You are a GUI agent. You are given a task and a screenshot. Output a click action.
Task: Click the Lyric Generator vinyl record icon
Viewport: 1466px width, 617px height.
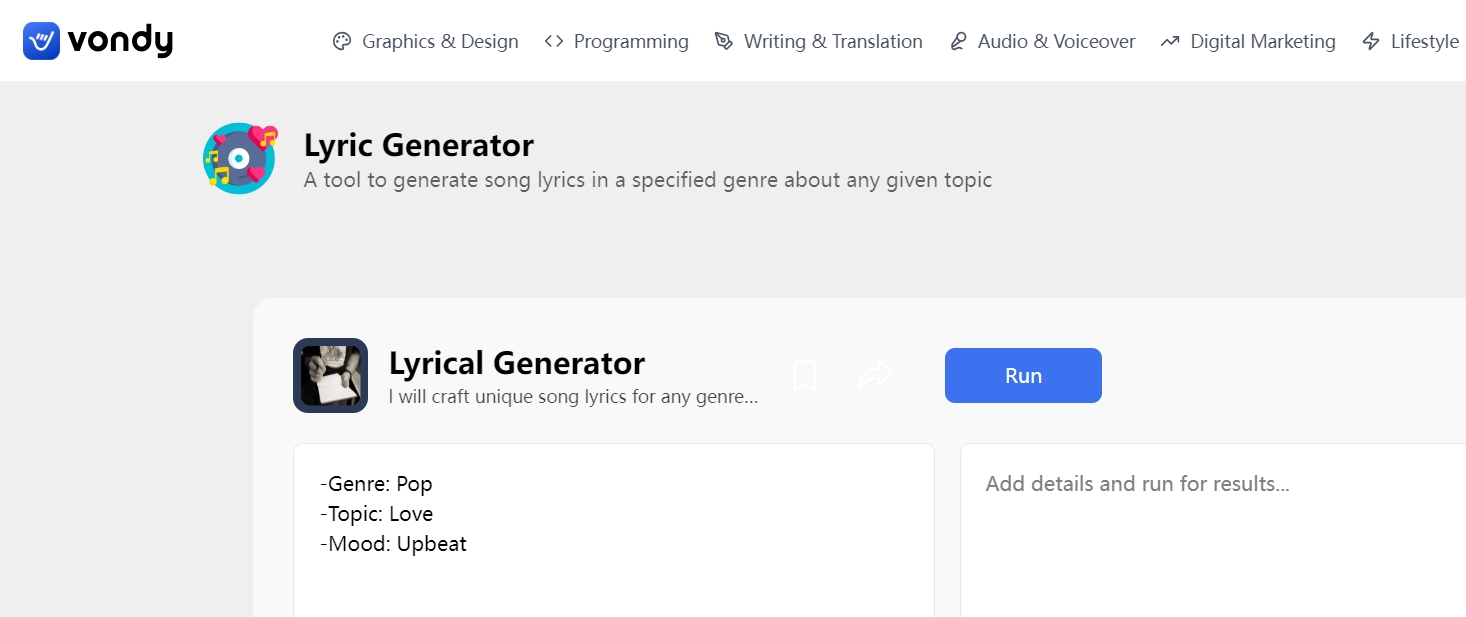240,158
